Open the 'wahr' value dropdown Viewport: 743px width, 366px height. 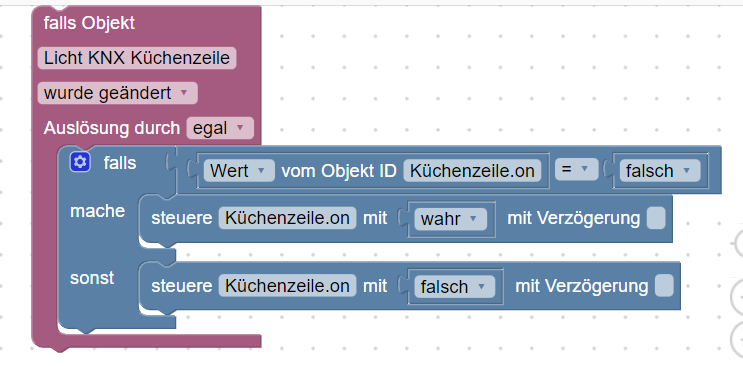coord(450,219)
